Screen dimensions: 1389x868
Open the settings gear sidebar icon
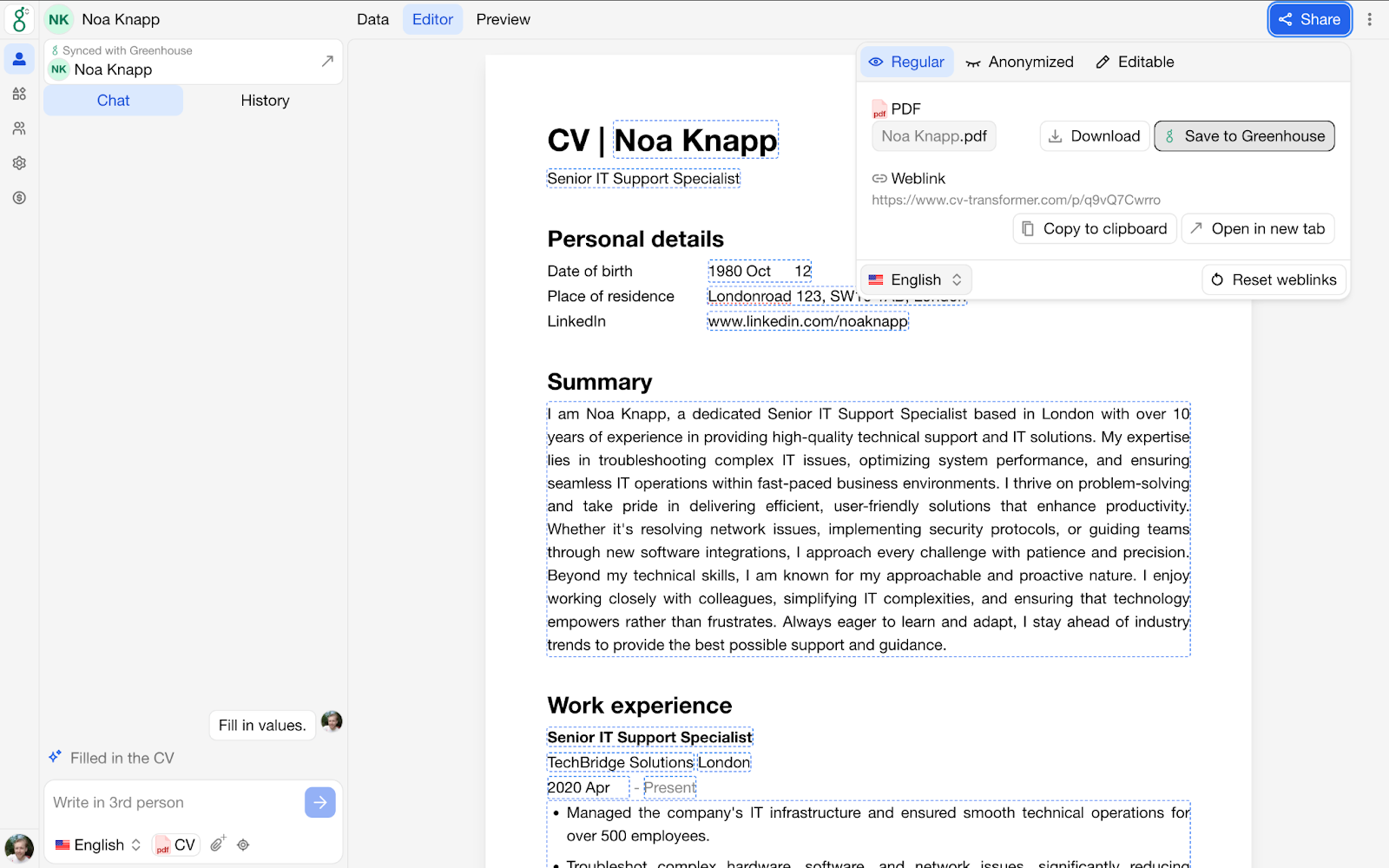[19, 163]
